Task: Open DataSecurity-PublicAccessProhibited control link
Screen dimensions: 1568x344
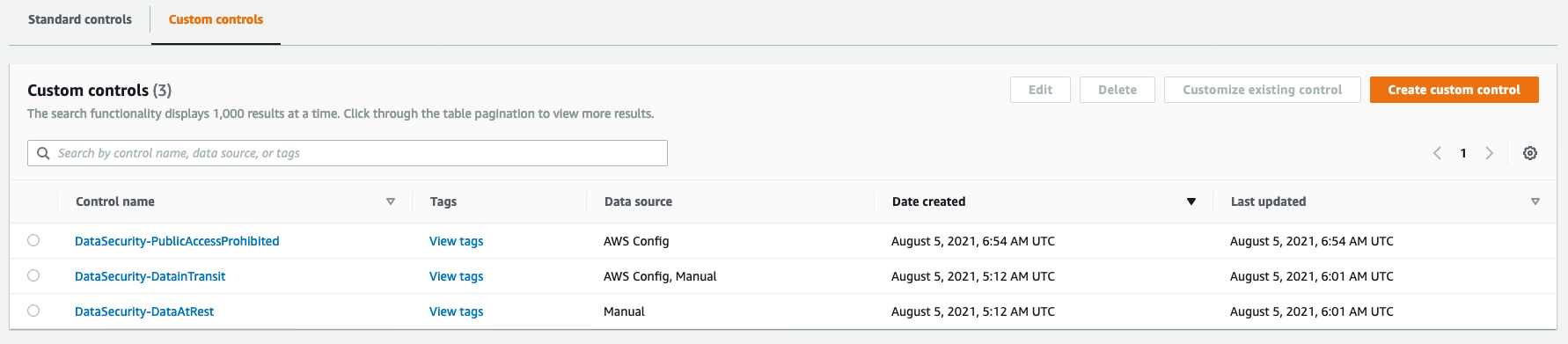Action: tap(177, 241)
